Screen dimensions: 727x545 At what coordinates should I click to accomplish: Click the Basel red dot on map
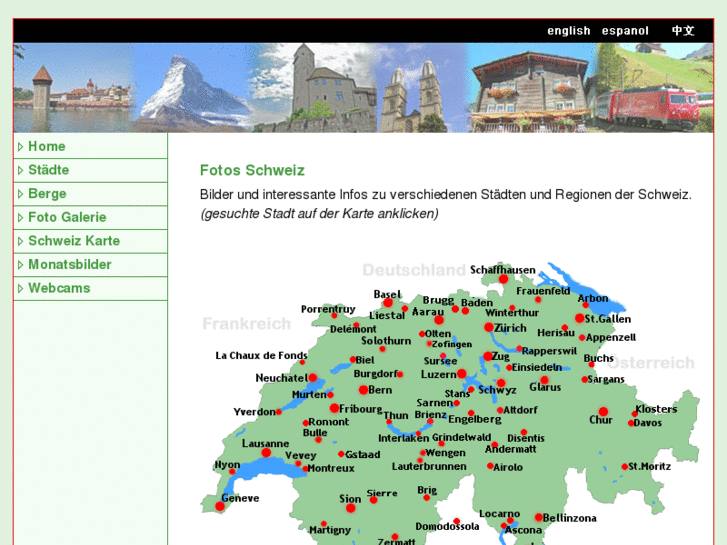click(388, 303)
